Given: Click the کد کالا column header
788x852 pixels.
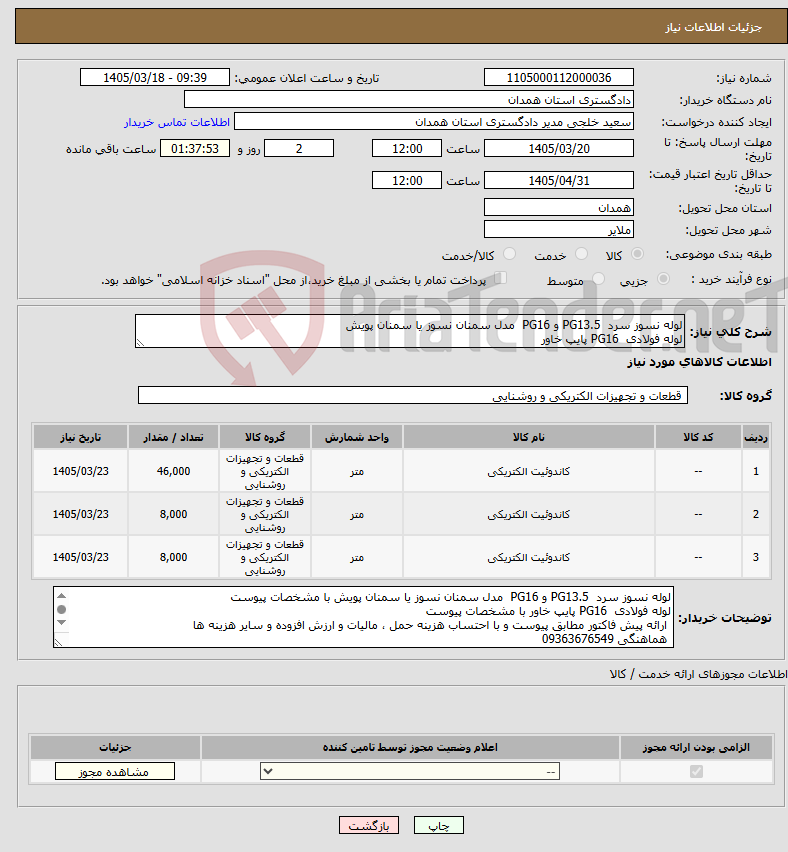Looking at the screenshot, I should [x=698, y=437].
